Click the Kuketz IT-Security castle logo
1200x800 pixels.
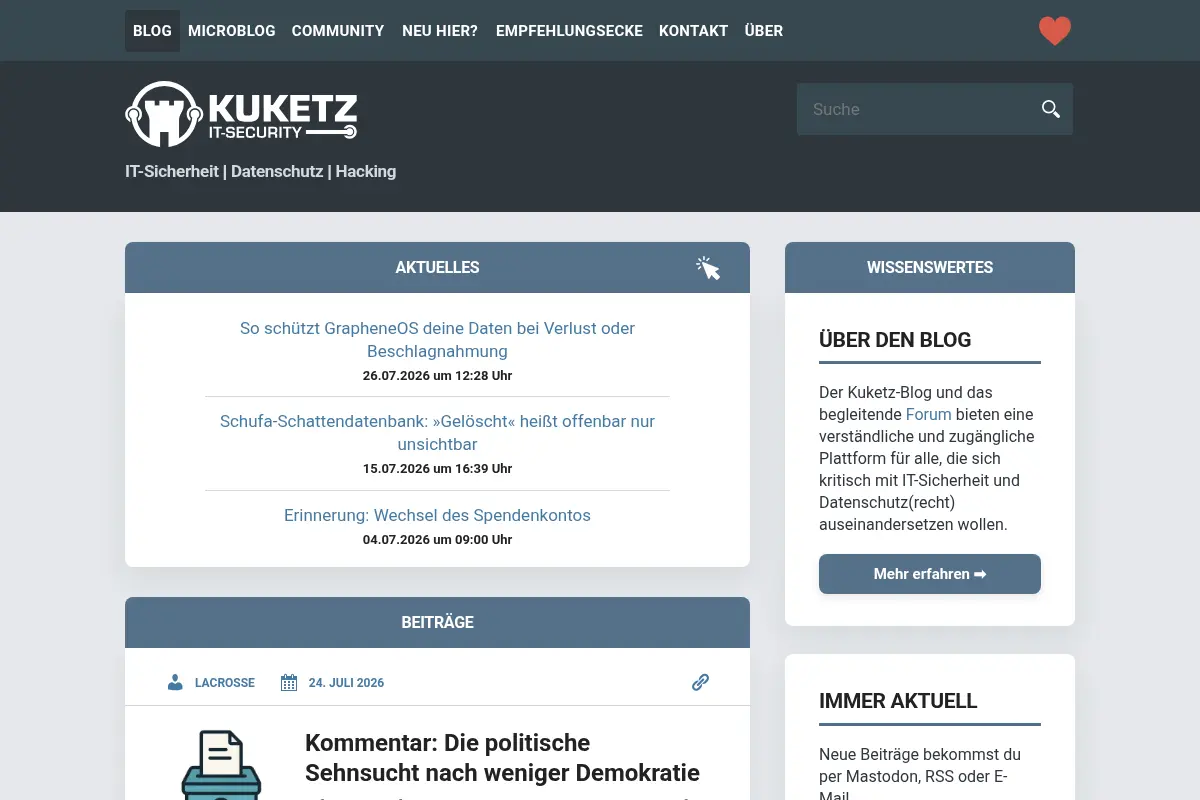[241, 114]
